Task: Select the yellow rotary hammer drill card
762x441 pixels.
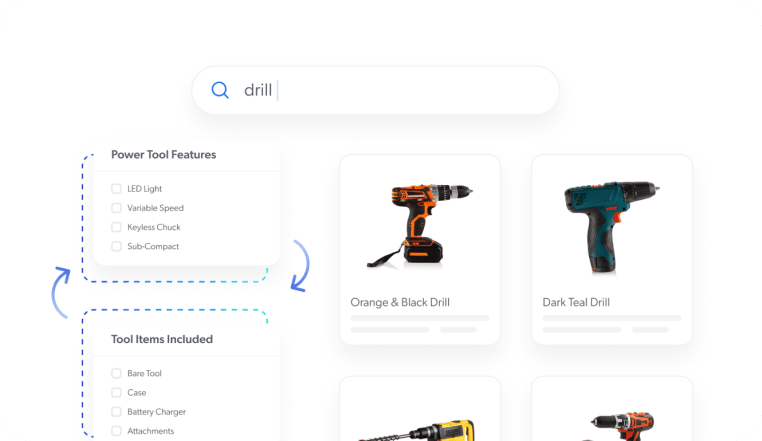Action: (419, 412)
